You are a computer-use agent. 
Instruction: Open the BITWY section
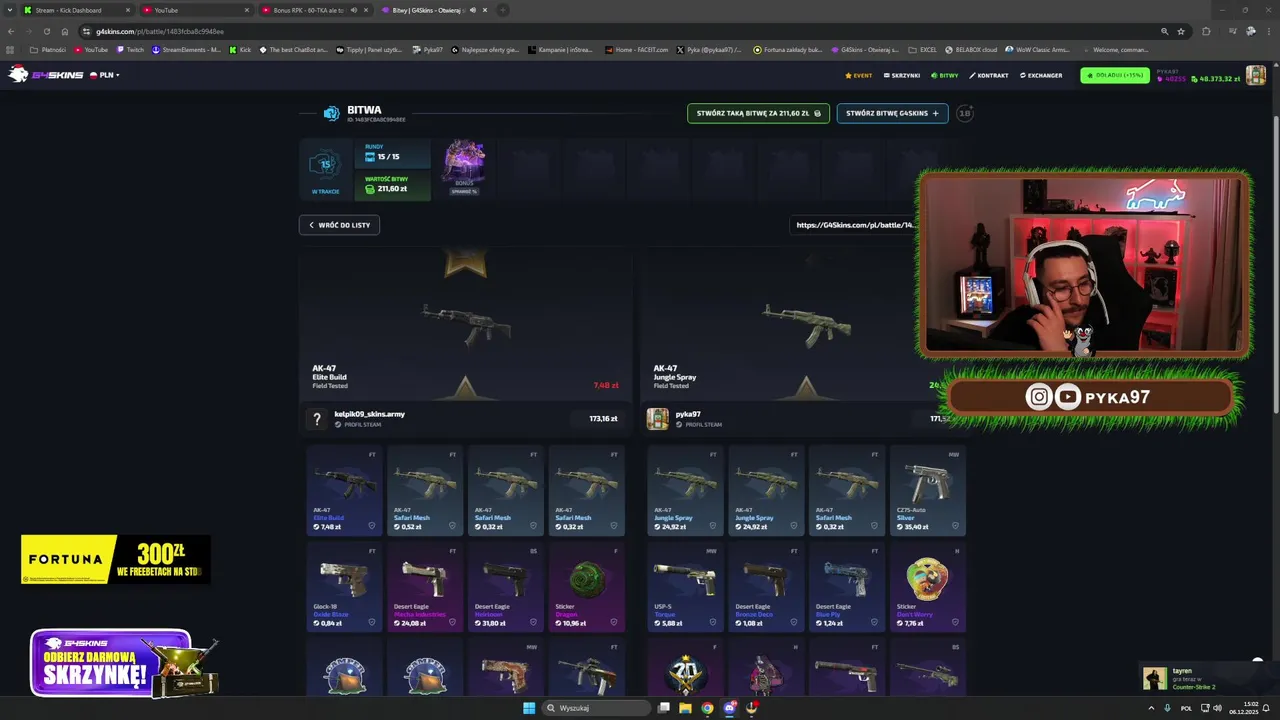coord(945,75)
